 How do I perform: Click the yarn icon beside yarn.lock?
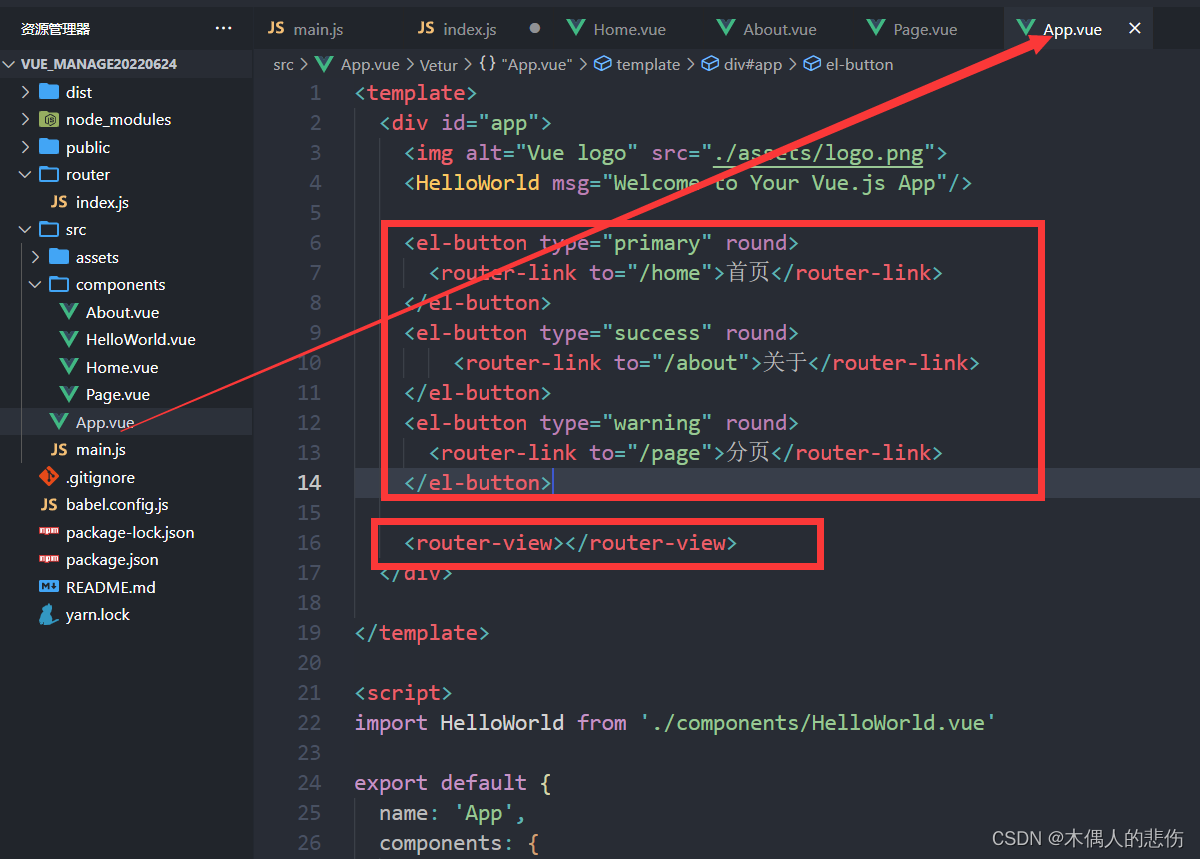point(49,614)
